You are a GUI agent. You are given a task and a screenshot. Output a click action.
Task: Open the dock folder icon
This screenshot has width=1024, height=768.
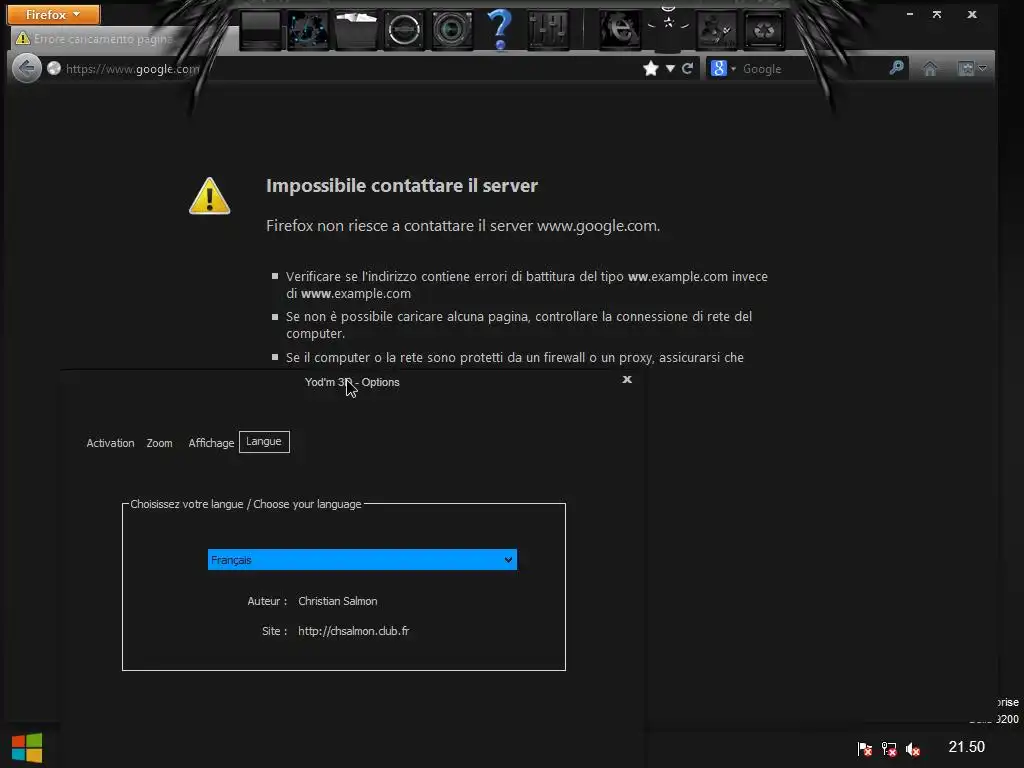pyautogui.click(x=356, y=30)
